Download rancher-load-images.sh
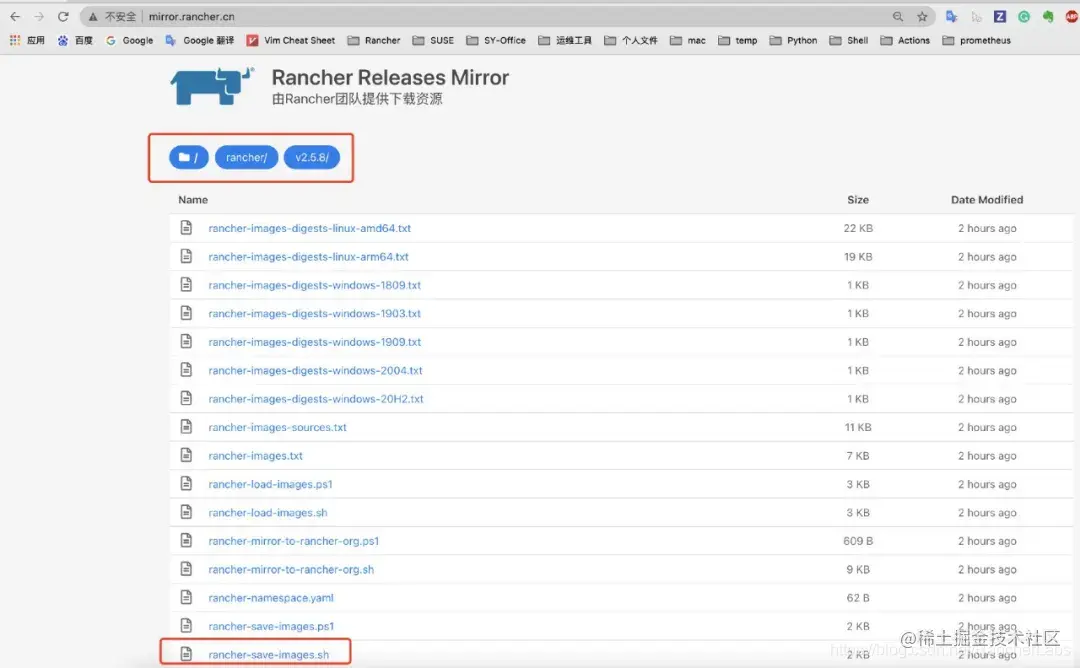The width and height of the screenshot is (1080, 668). pyautogui.click(x=268, y=512)
